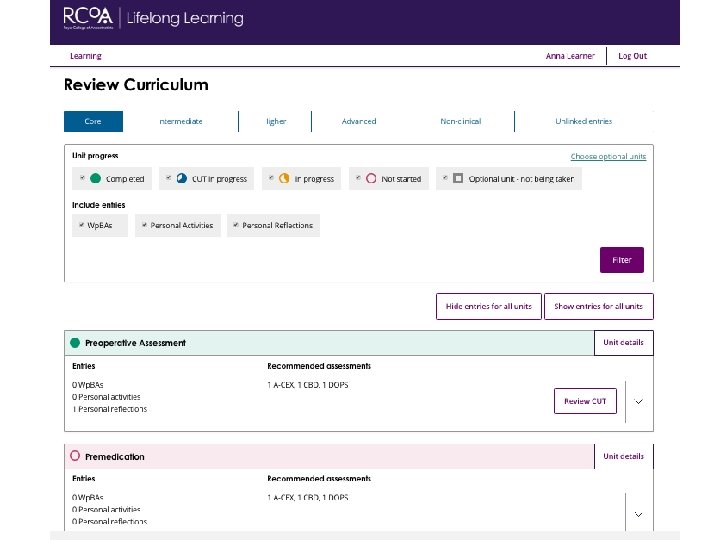Open the Learning menu item
This screenshot has height=540, width=720.
tap(86, 56)
